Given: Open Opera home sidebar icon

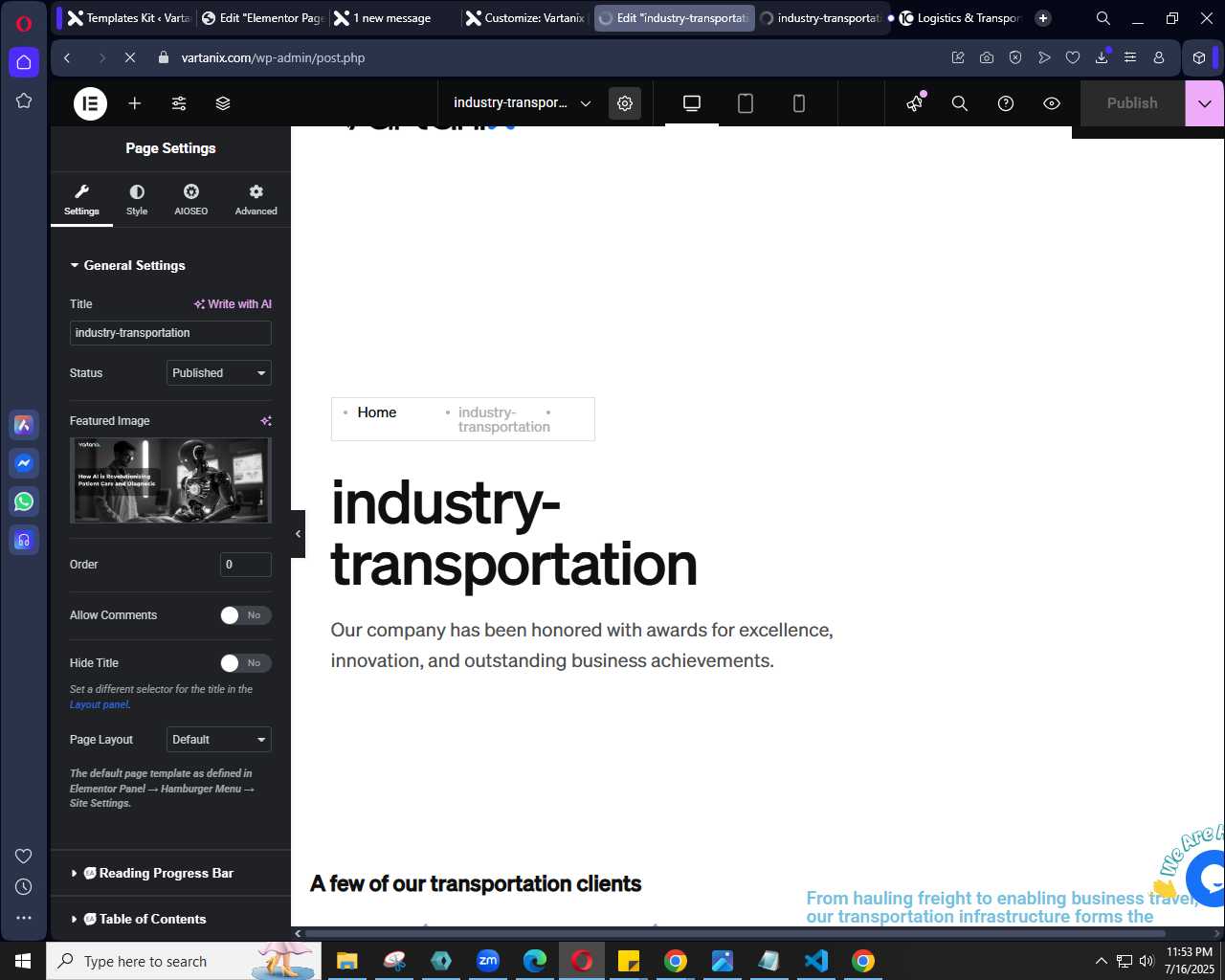Looking at the screenshot, I should tap(24, 62).
